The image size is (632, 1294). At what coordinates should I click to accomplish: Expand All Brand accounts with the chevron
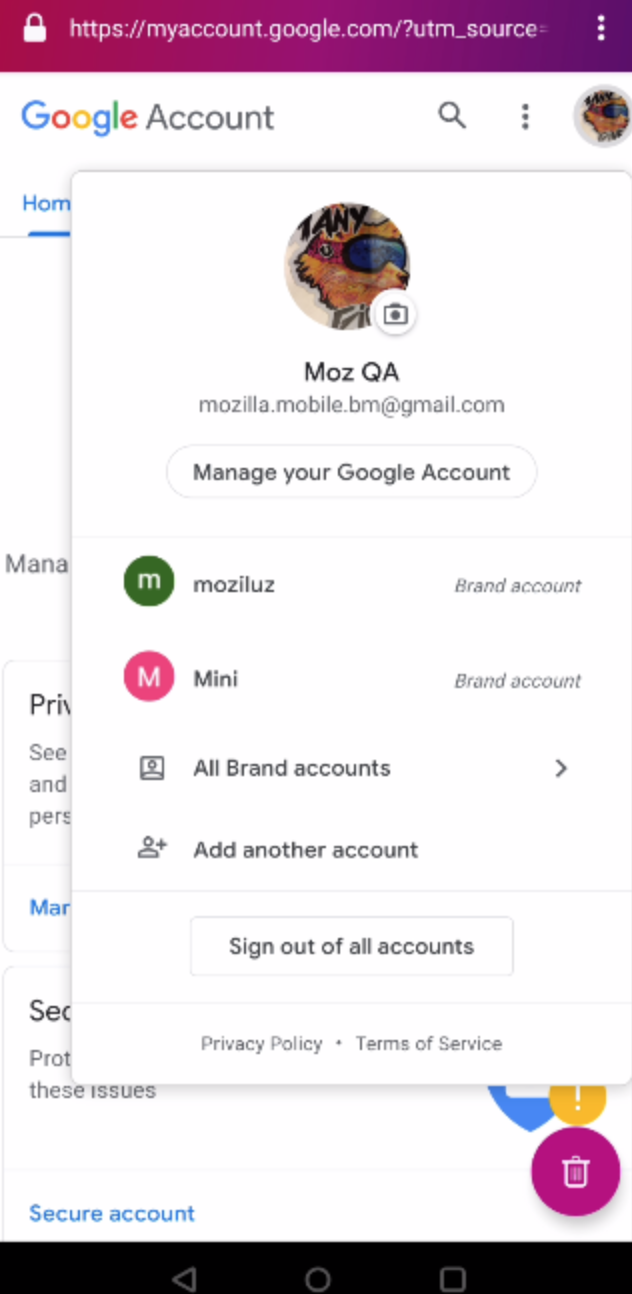pyautogui.click(x=561, y=768)
